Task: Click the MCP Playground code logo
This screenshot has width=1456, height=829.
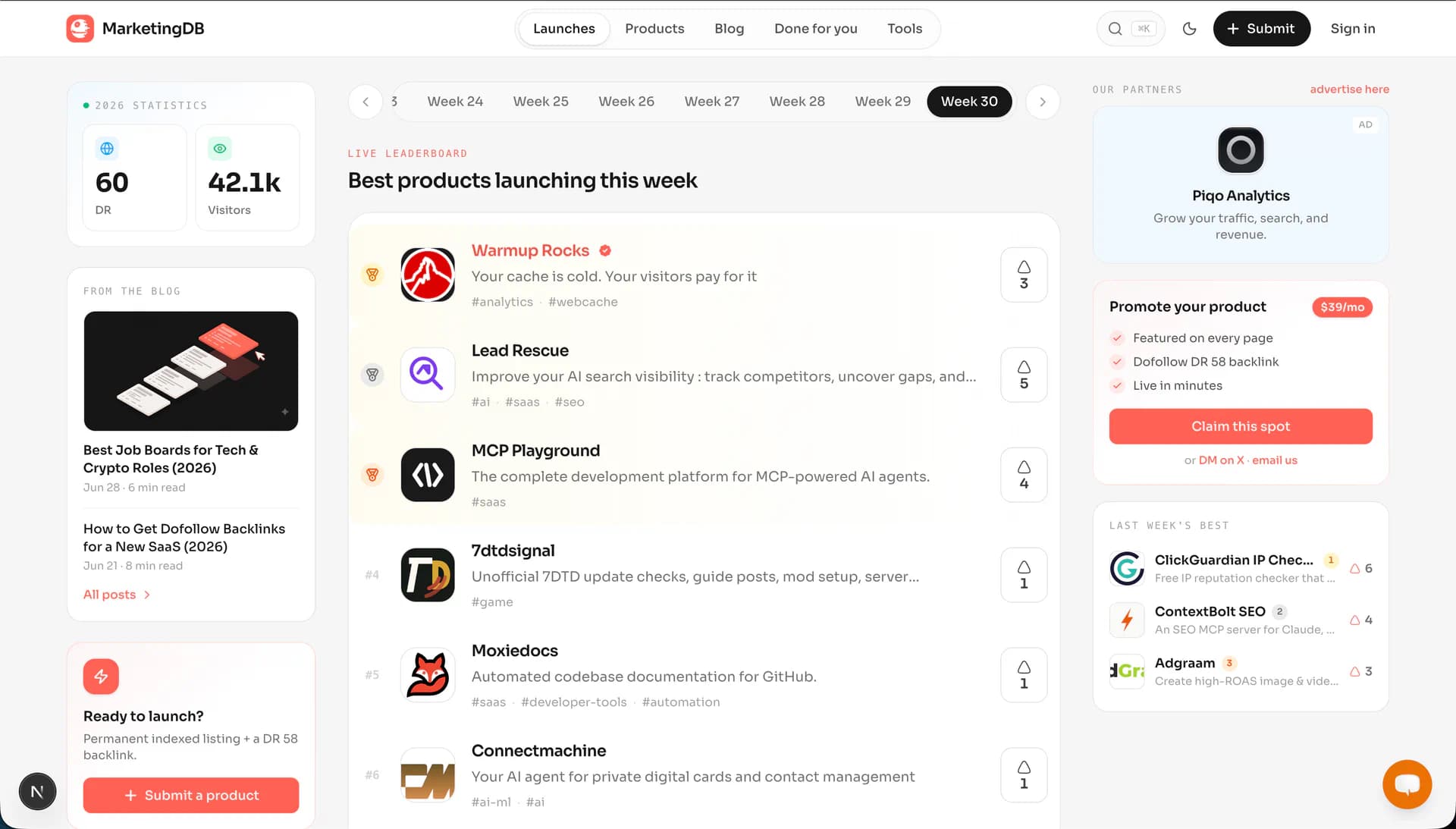Action: coord(428,475)
